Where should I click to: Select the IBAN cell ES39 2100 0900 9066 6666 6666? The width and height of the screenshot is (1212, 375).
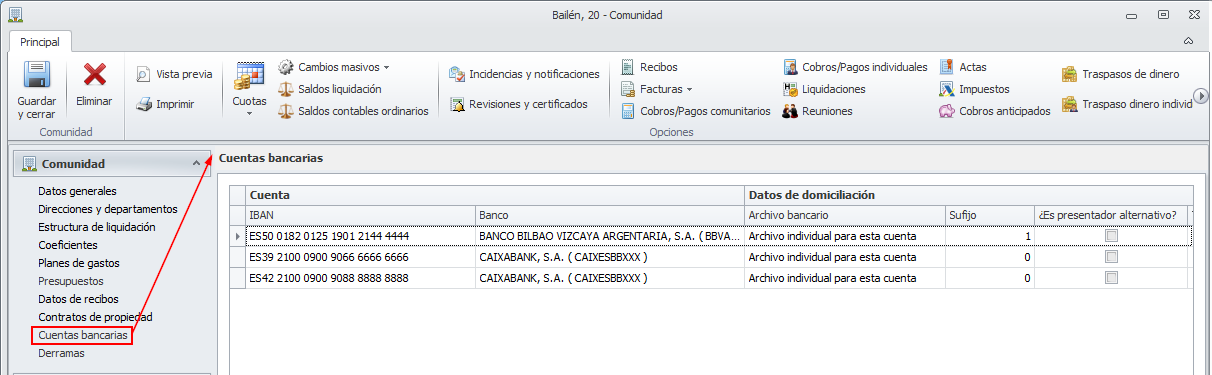point(360,257)
